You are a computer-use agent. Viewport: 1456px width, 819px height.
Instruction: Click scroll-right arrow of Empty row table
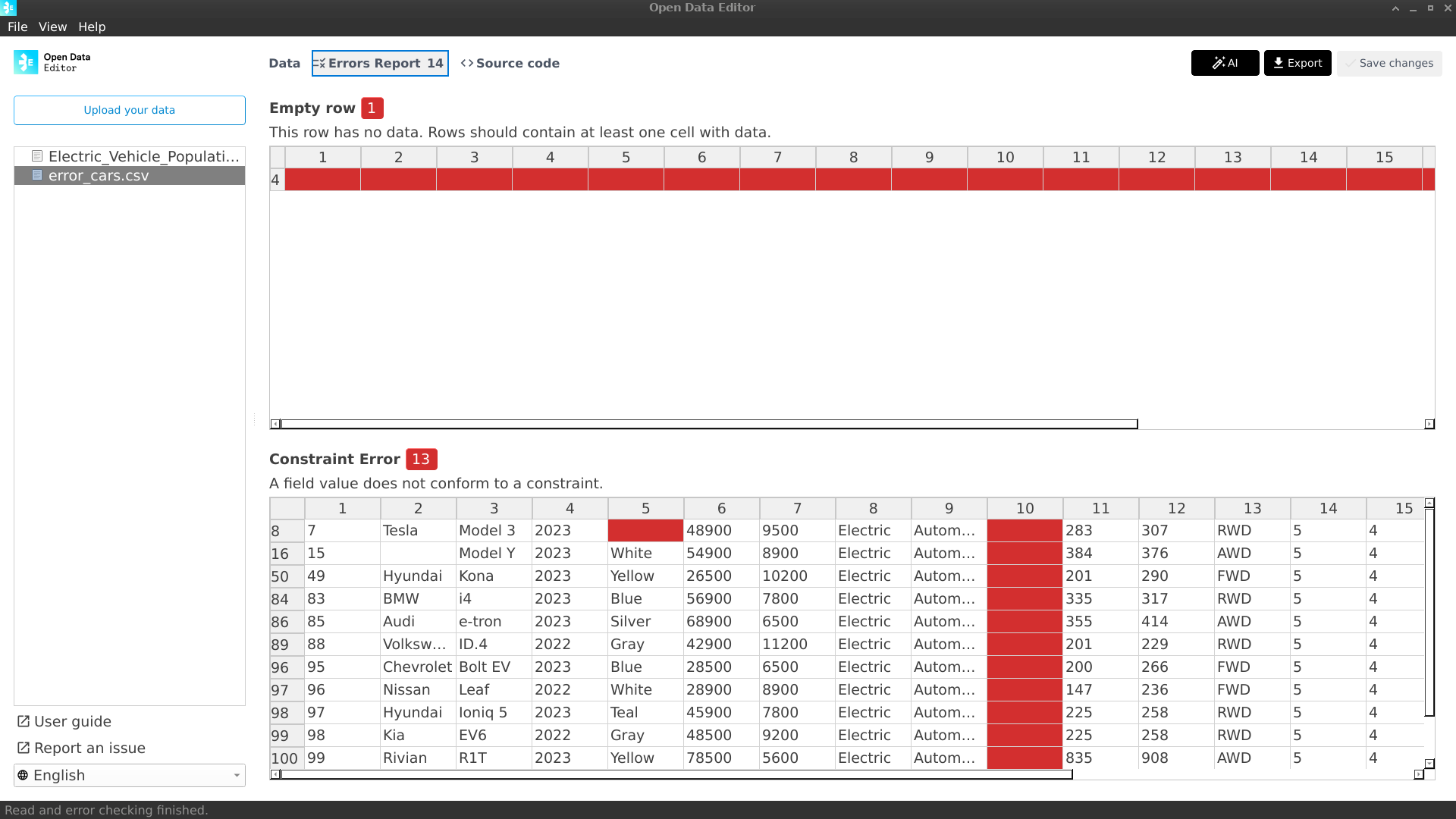(1429, 424)
